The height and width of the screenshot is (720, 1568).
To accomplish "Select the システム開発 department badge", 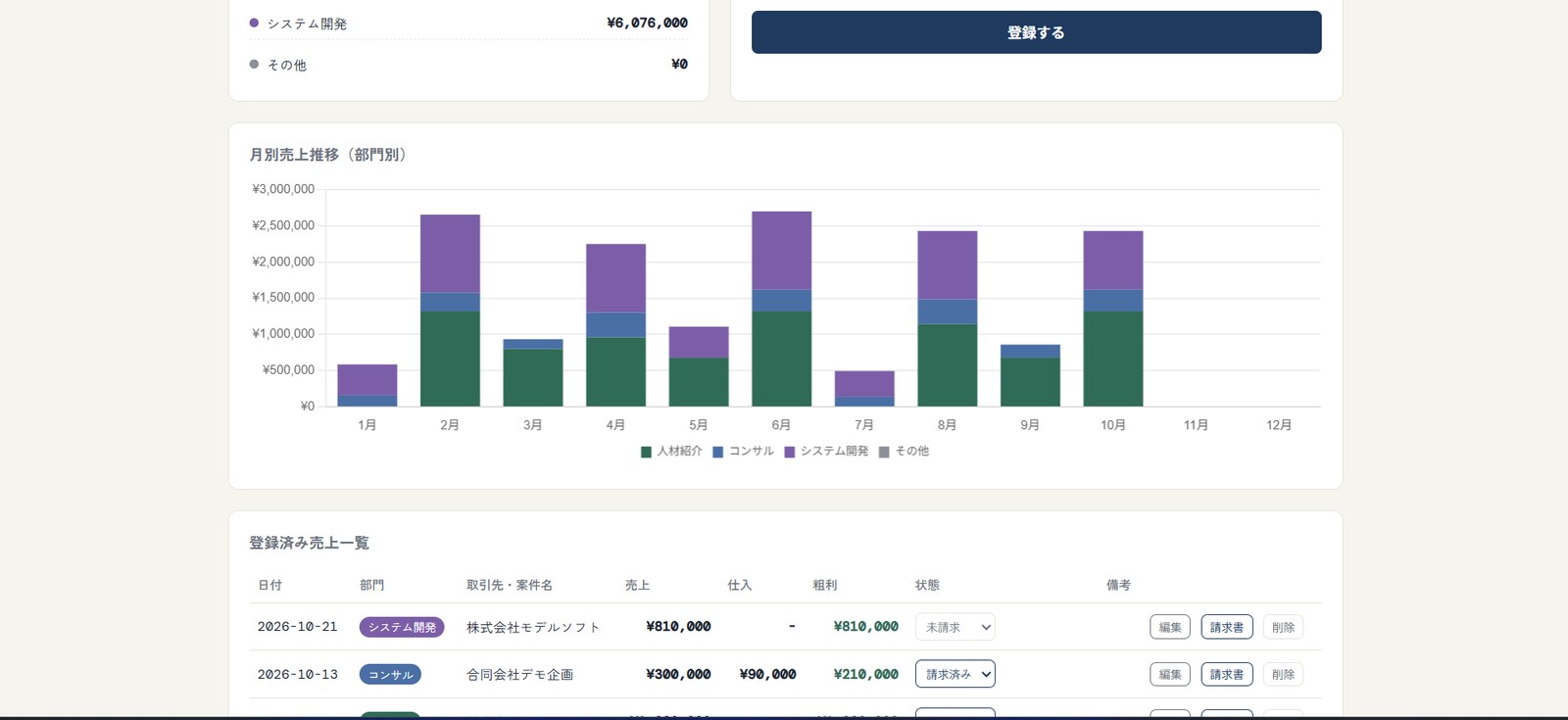I will click(x=402, y=627).
